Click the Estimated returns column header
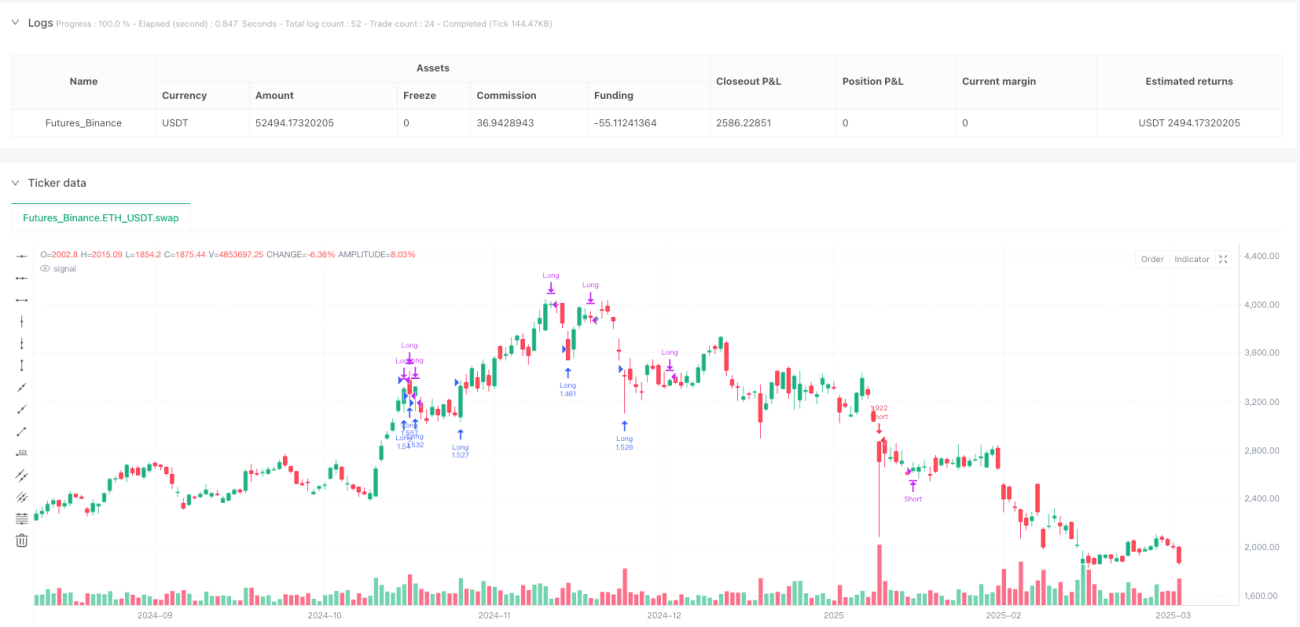1300x627 pixels. [x=1189, y=81]
